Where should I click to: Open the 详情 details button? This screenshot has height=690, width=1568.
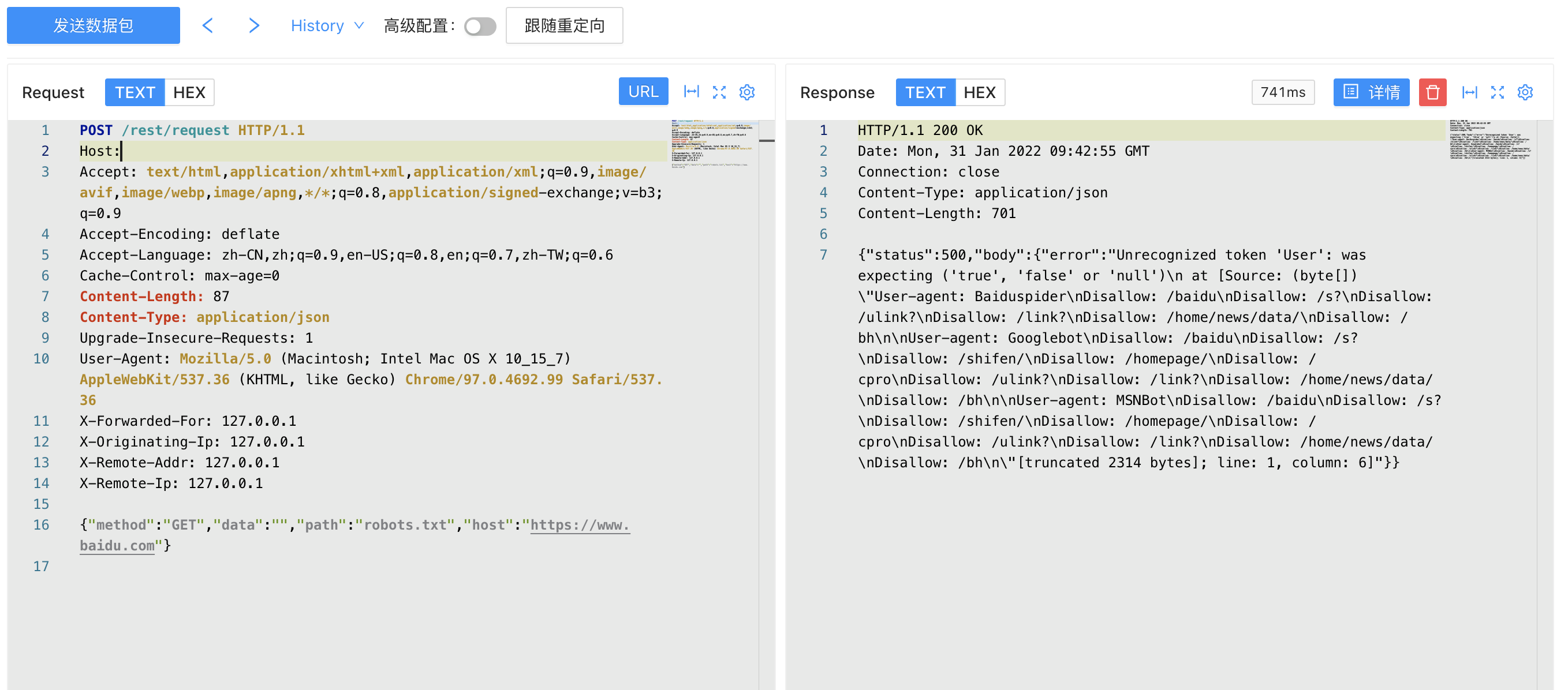[1371, 92]
